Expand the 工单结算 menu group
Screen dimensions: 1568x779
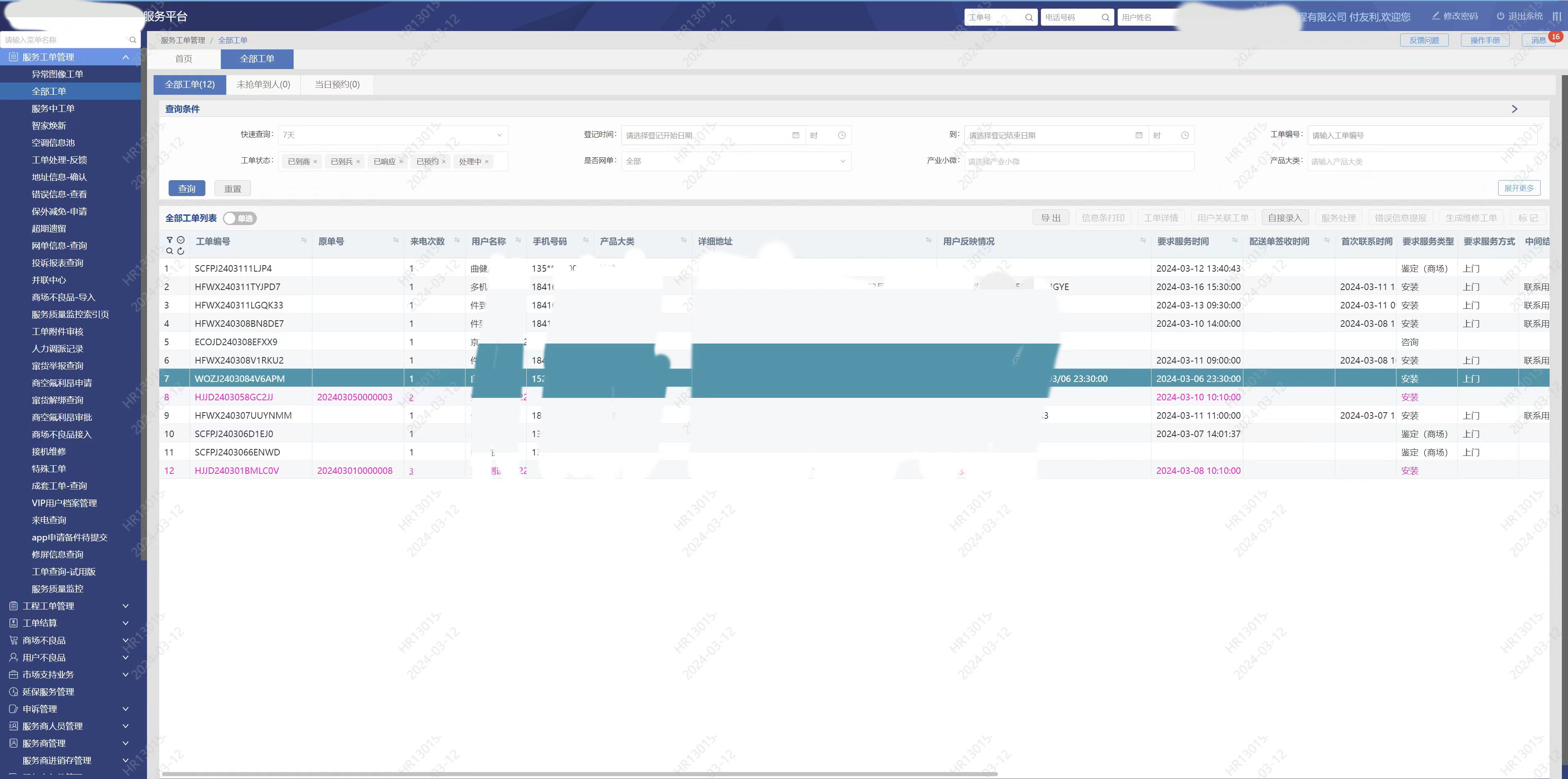click(70, 623)
